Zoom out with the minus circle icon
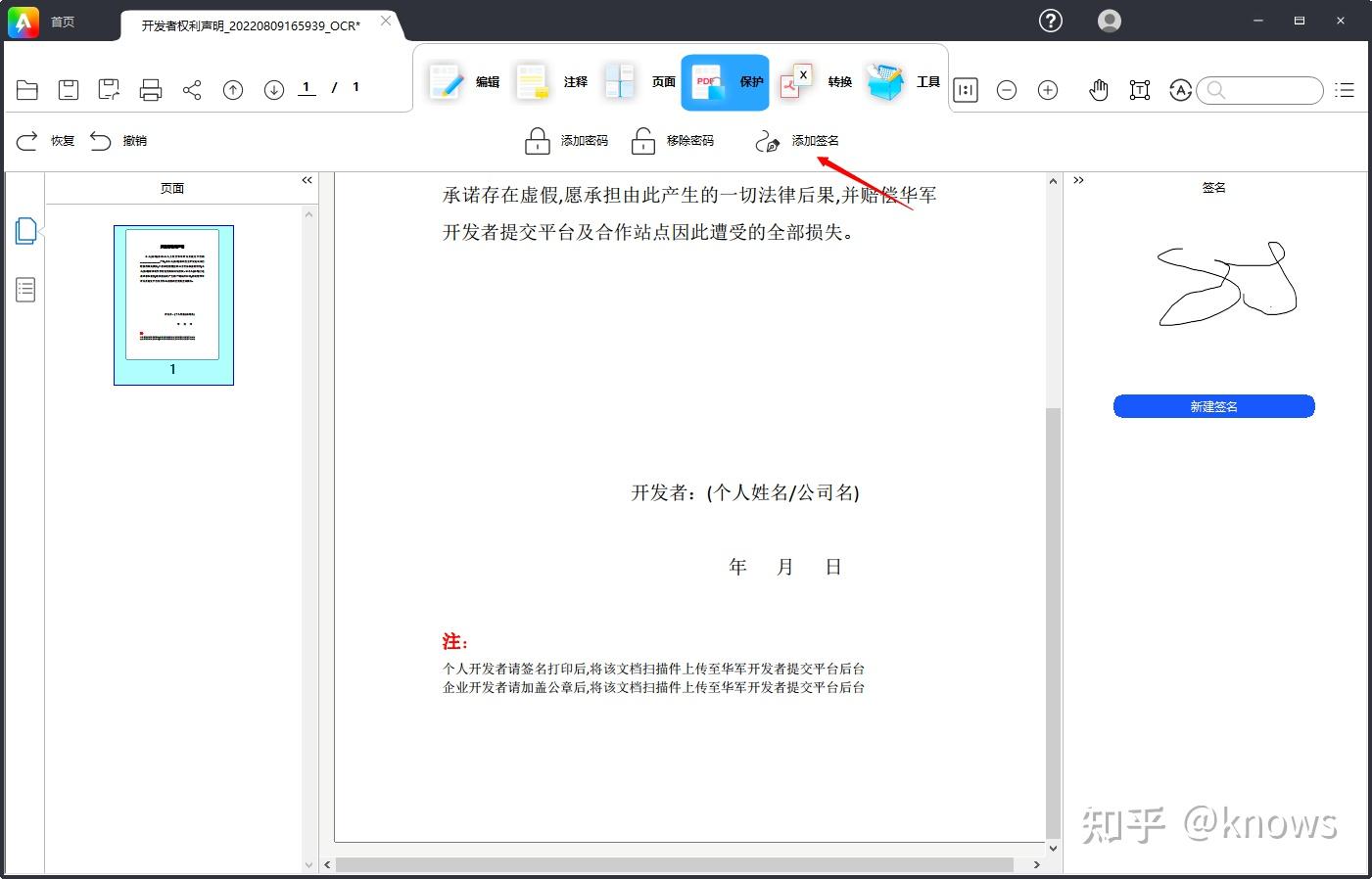 tap(1007, 90)
